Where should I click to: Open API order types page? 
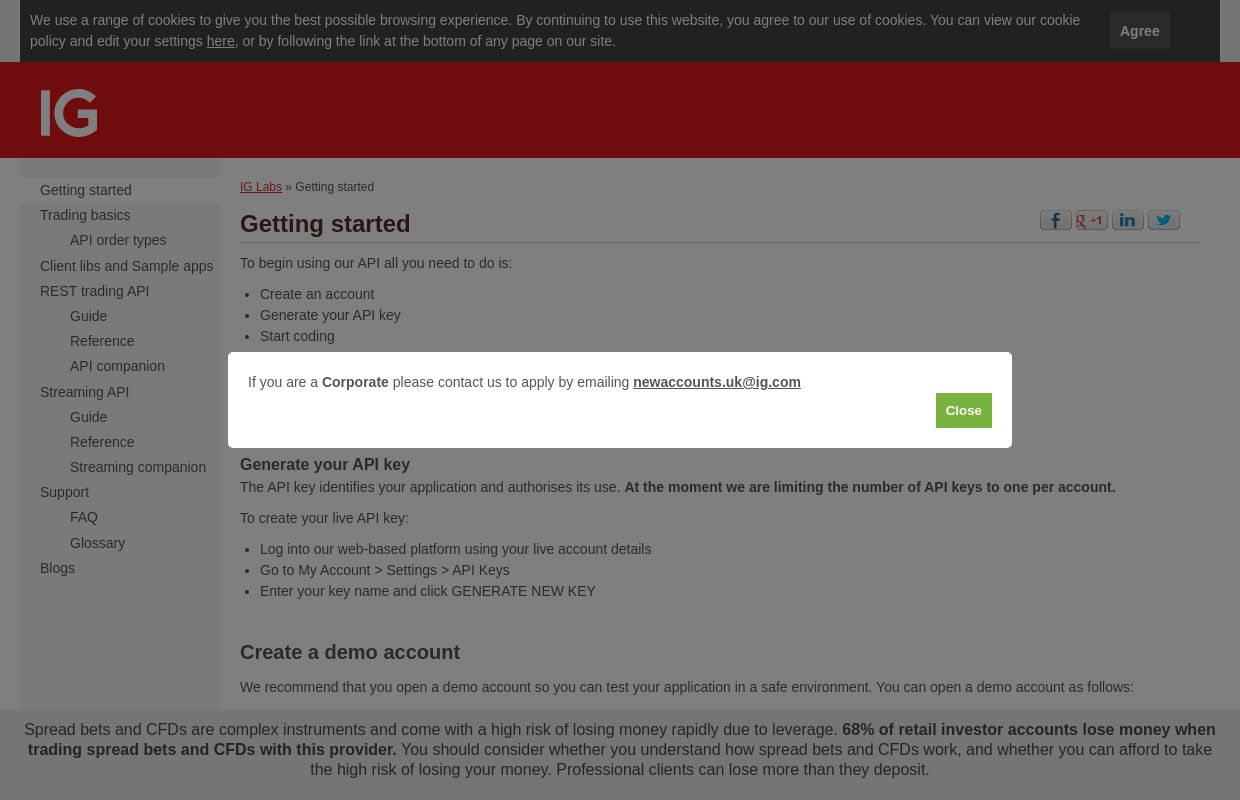118,240
